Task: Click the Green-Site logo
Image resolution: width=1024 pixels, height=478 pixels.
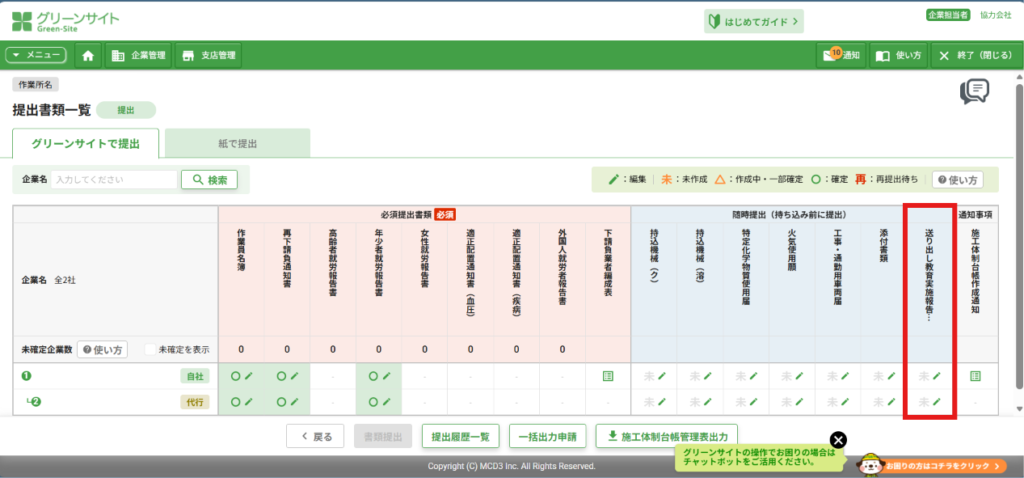Action: click(x=66, y=22)
